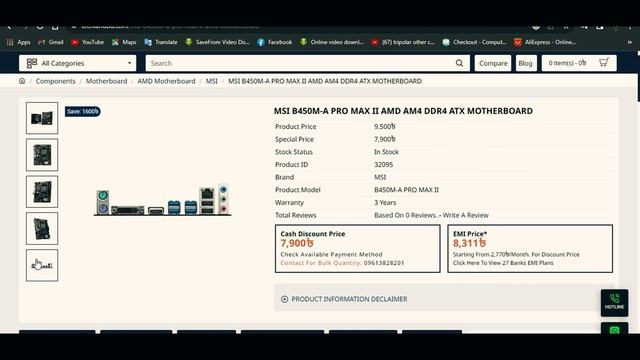
Task: Select the fourth motherboard thumbnail
Action: coord(42,229)
